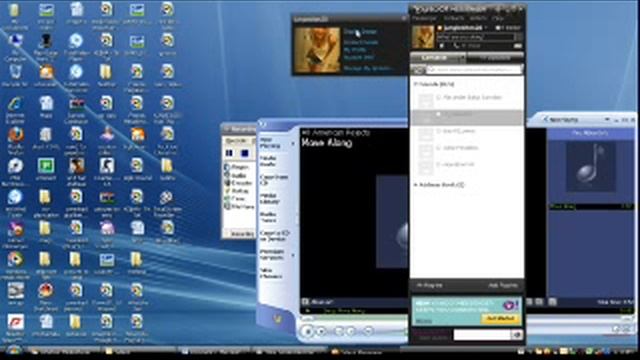The width and height of the screenshot is (640, 360).
Task: Open Actions menu in Yahoo Messenger
Action: pyautogui.click(x=478, y=18)
